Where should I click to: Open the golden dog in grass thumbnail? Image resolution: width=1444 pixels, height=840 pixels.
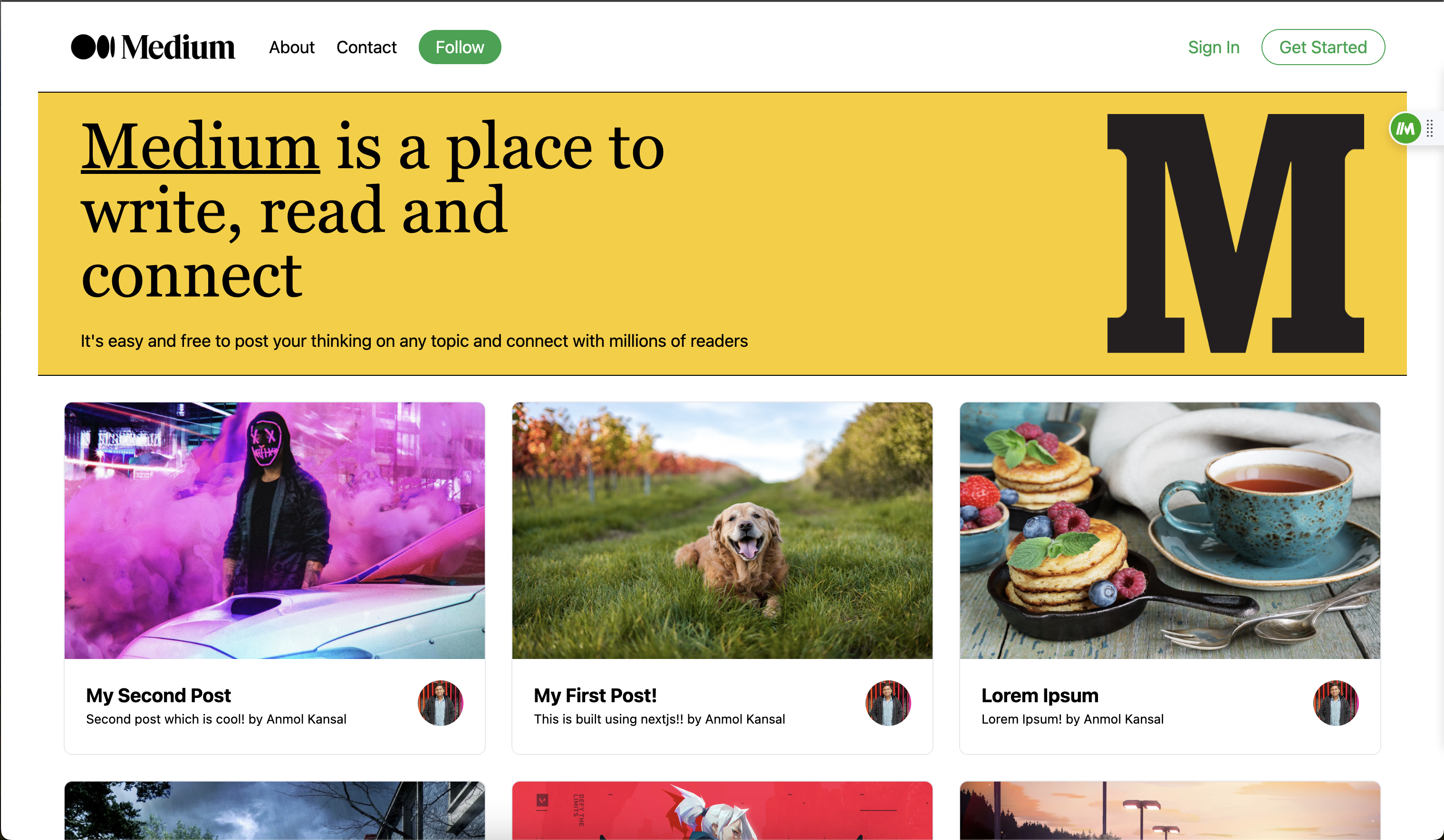tap(722, 530)
